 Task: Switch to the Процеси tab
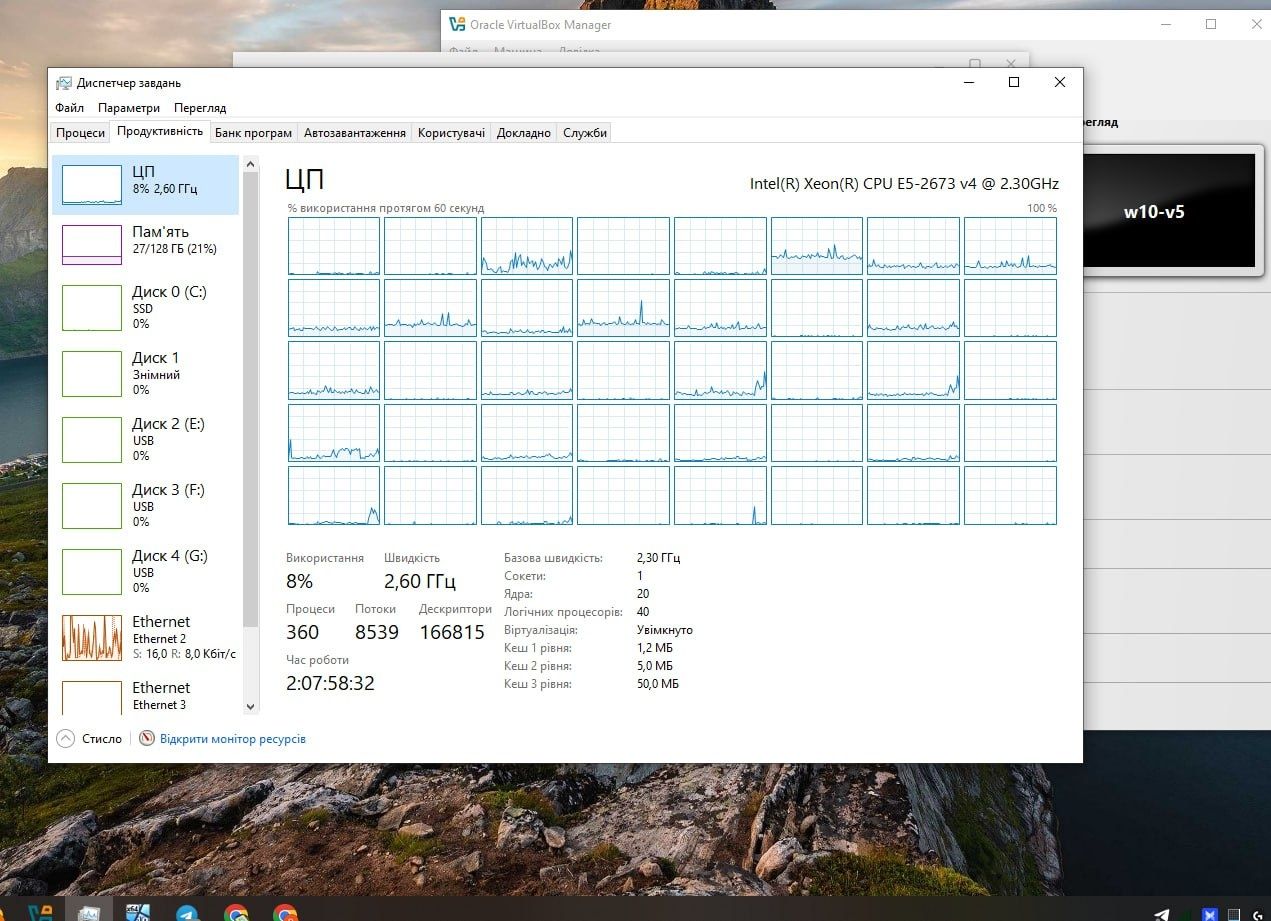[80, 132]
